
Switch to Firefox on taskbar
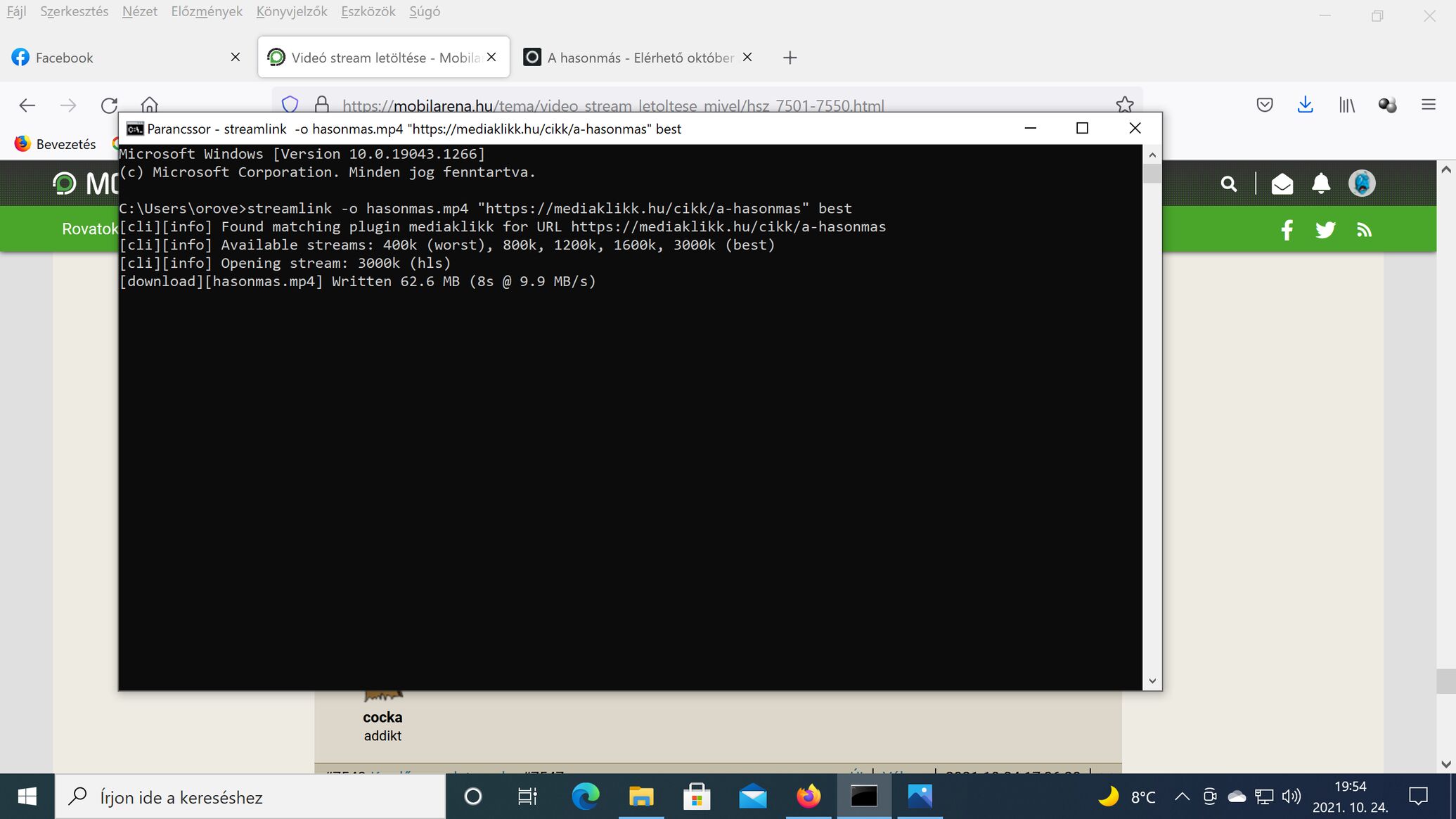point(808,797)
